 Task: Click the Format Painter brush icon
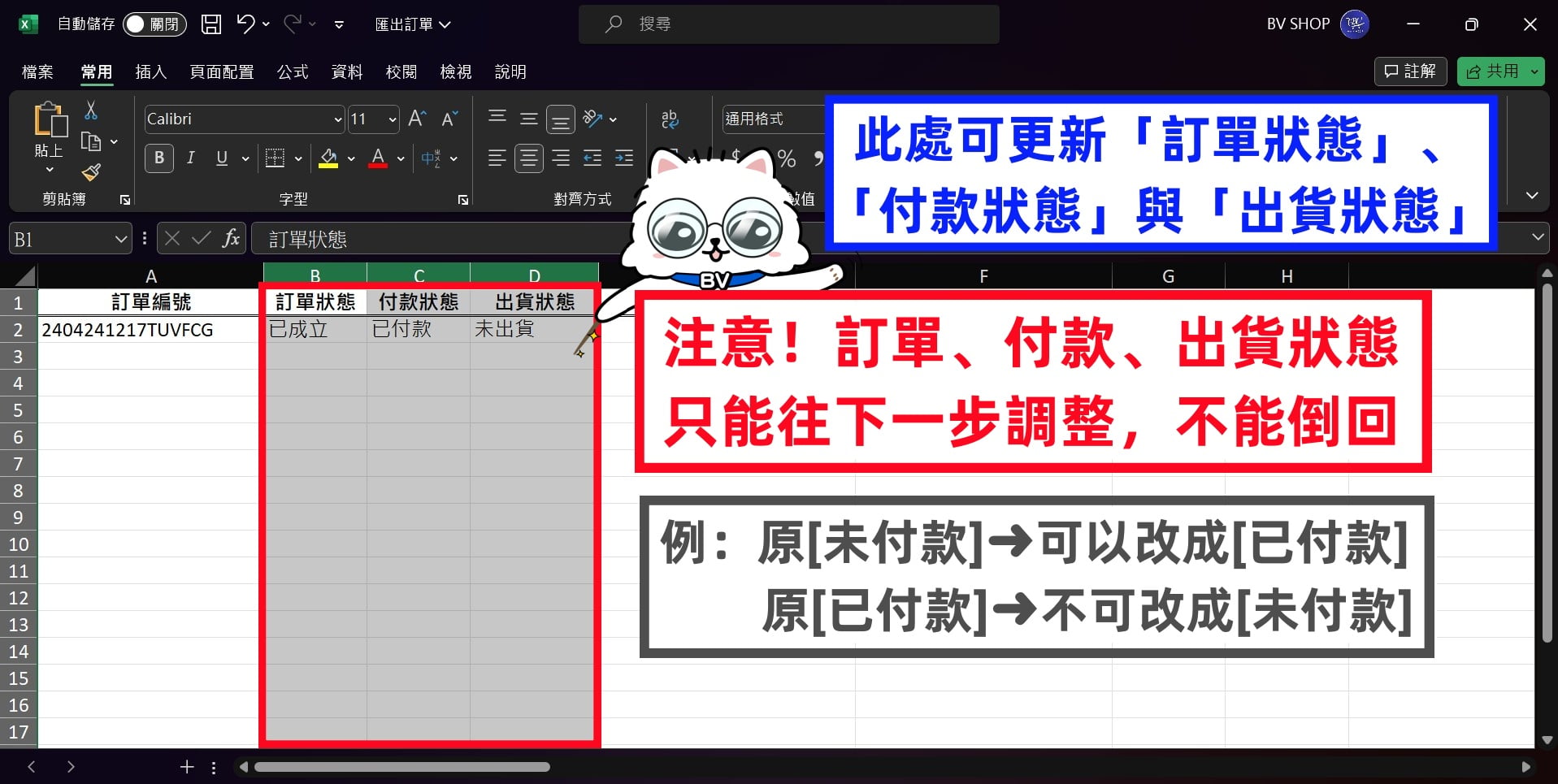point(91,172)
